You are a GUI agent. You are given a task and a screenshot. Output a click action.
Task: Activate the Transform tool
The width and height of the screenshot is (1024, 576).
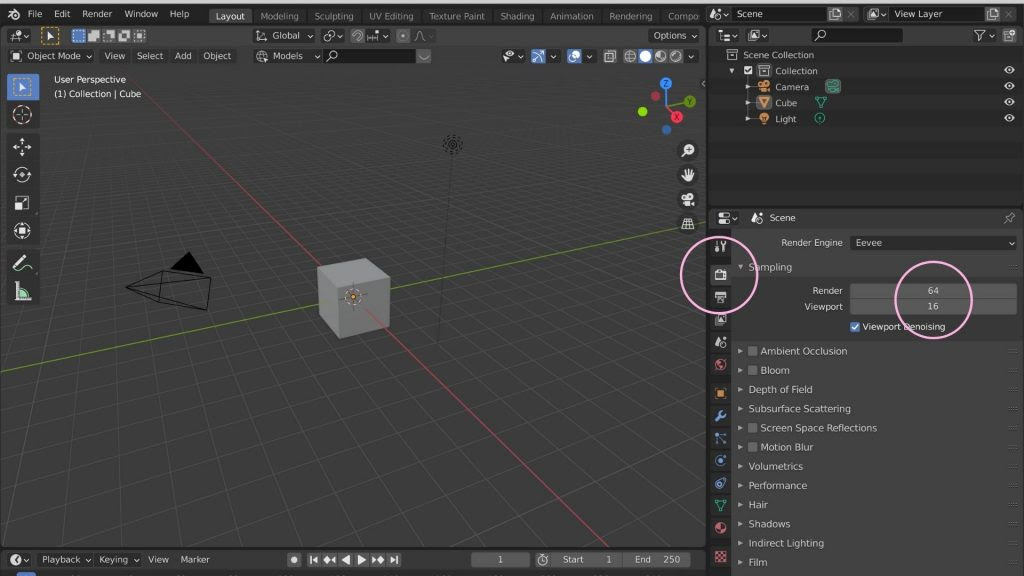[x=22, y=231]
